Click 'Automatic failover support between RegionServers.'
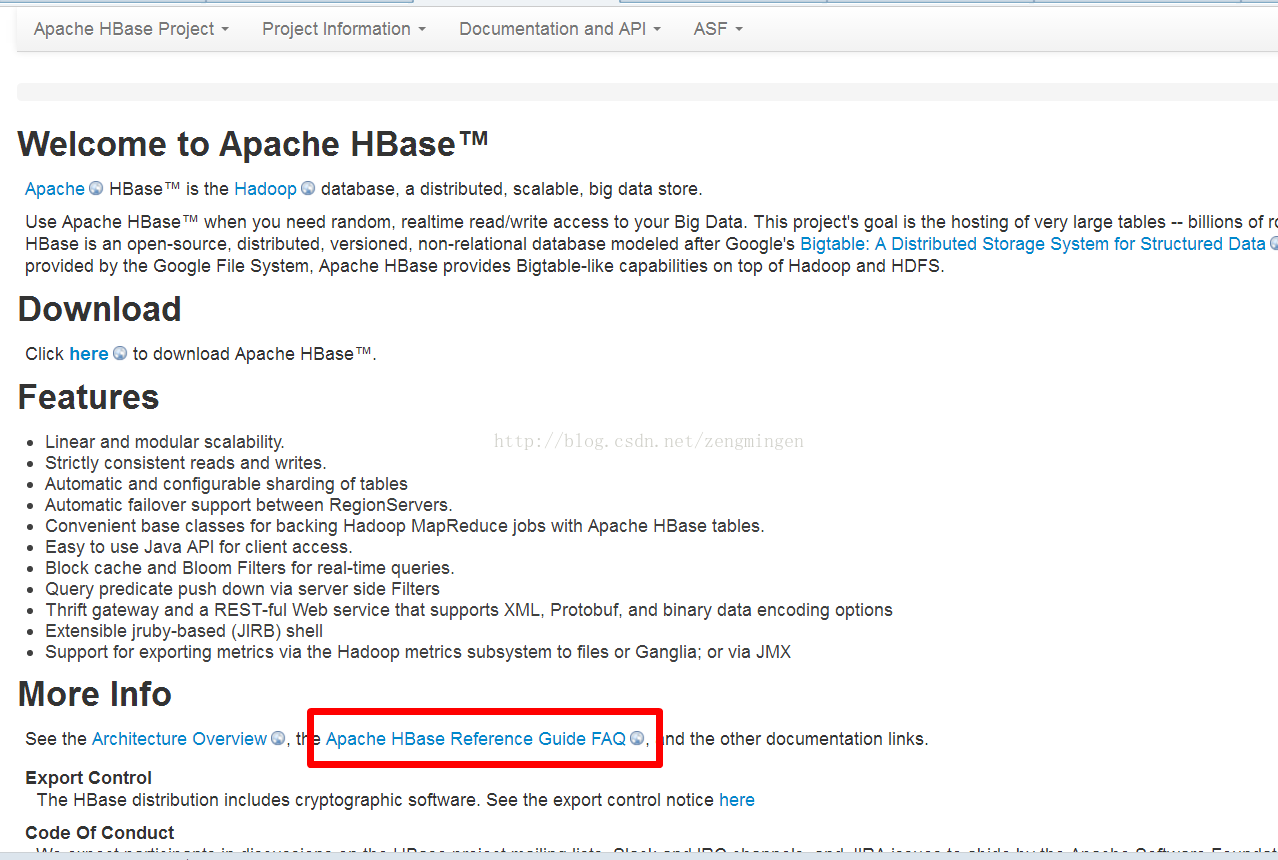 tap(249, 505)
